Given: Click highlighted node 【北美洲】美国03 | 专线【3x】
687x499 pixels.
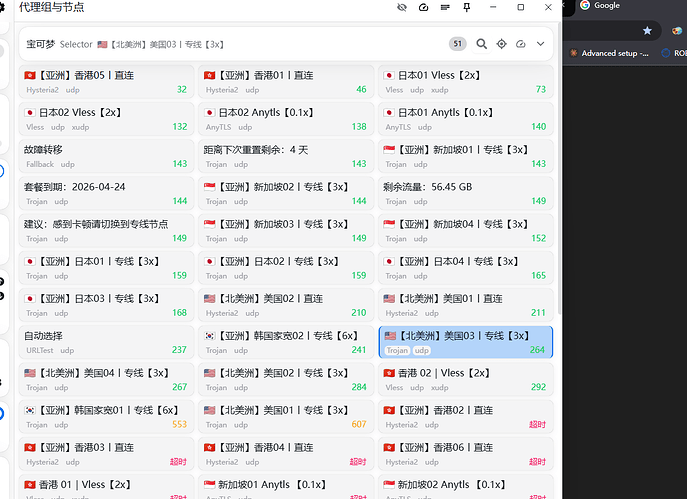Looking at the screenshot, I should pos(466,342).
